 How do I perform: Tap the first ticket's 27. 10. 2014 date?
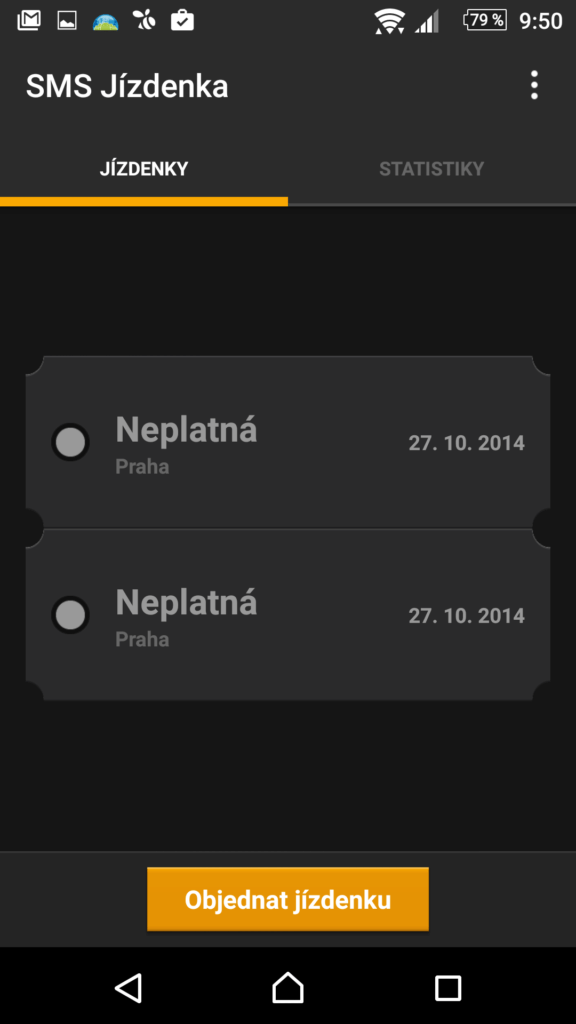click(466, 443)
